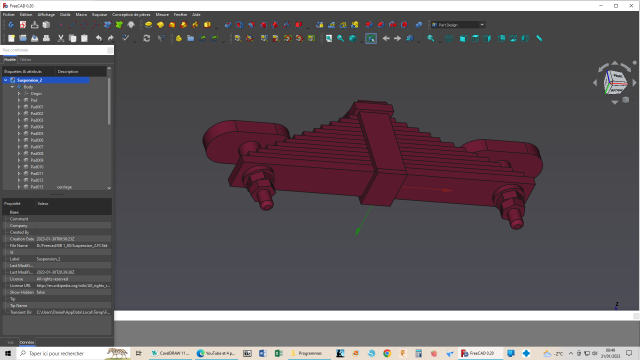Viewport: 640px width, 360px height.
Task: Open the Part Design workbench dropdown
Action: click(458, 25)
